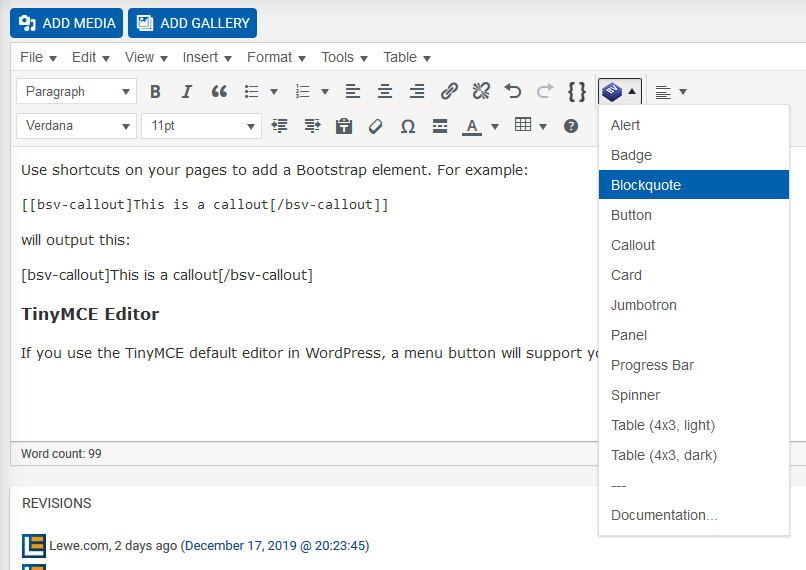
Task: Click the paste as text clipboard icon
Action: [344, 126]
